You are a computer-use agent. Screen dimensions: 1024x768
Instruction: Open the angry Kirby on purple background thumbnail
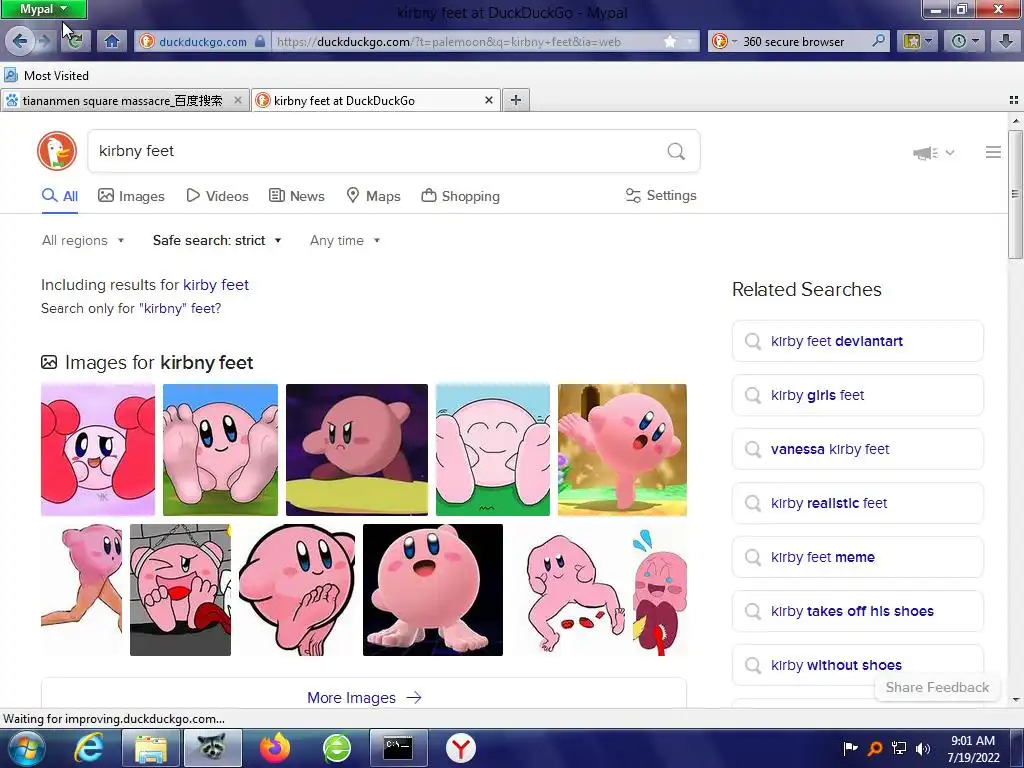pyautogui.click(x=357, y=450)
